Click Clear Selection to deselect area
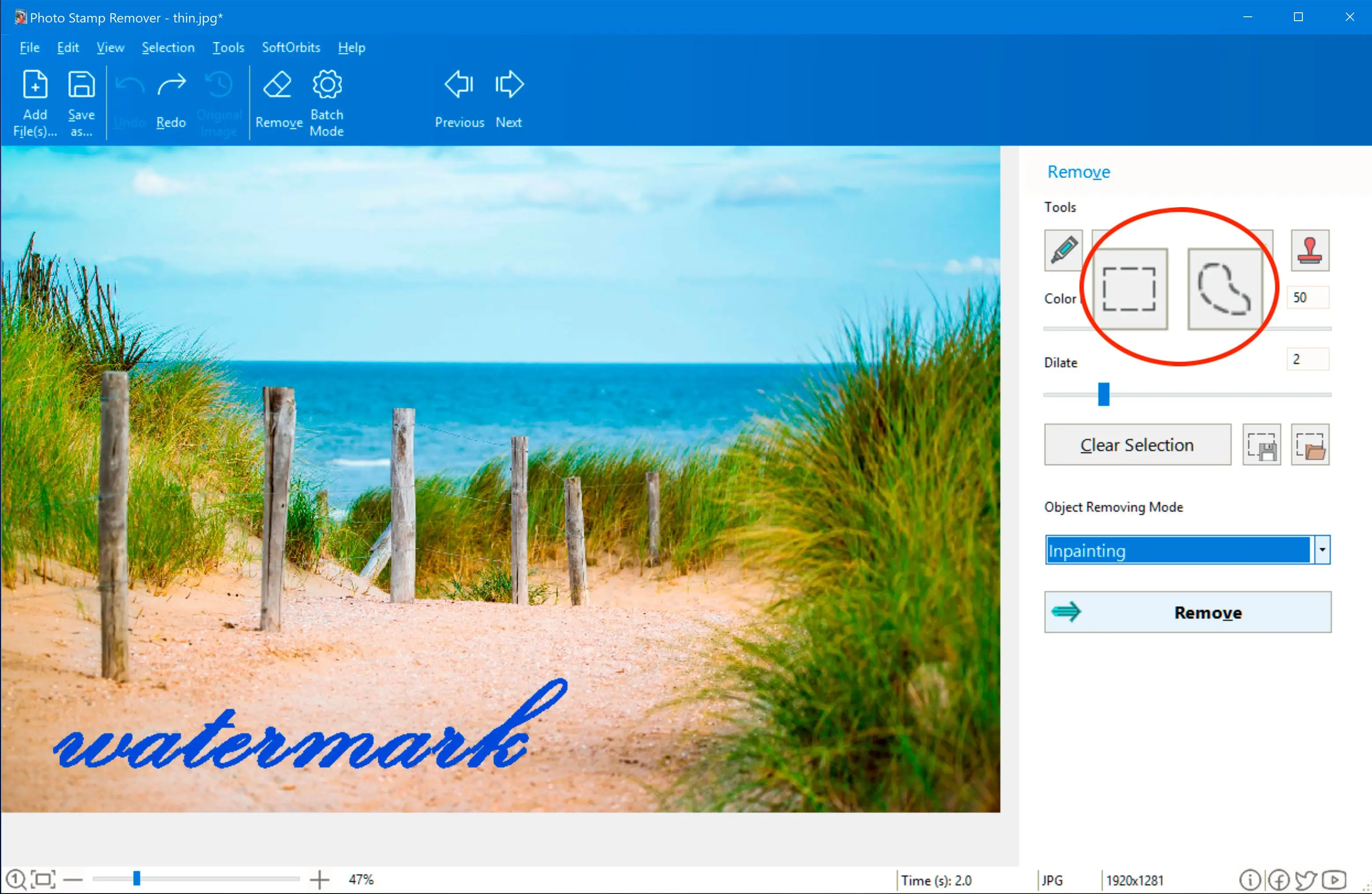 (1137, 445)
